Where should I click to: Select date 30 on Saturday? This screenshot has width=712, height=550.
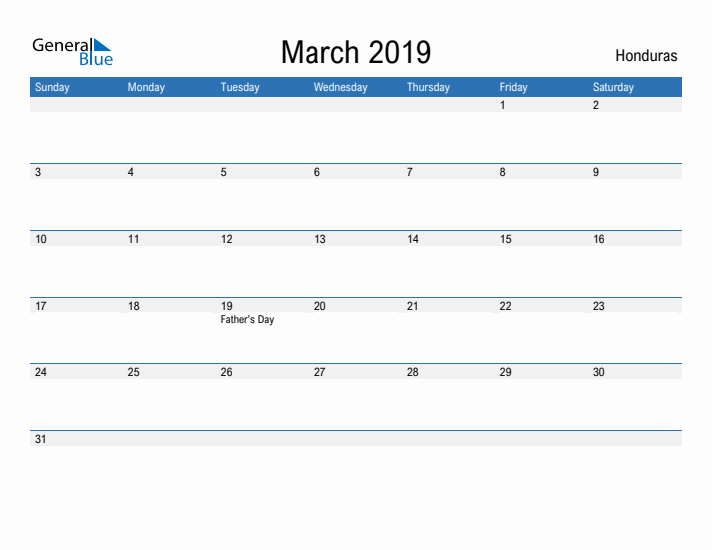[x=598, y=372]
